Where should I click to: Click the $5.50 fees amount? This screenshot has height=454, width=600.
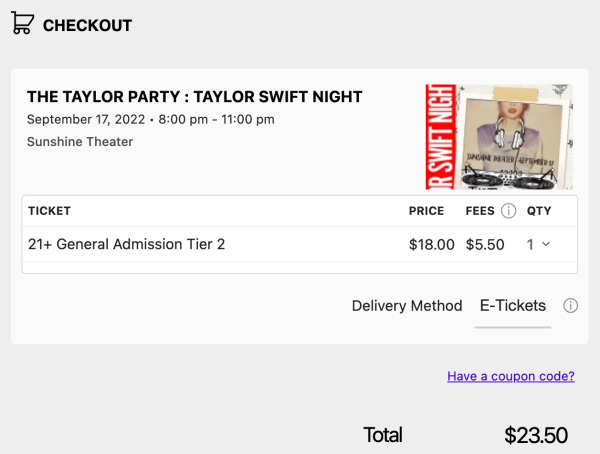click(x=485, y=244)
